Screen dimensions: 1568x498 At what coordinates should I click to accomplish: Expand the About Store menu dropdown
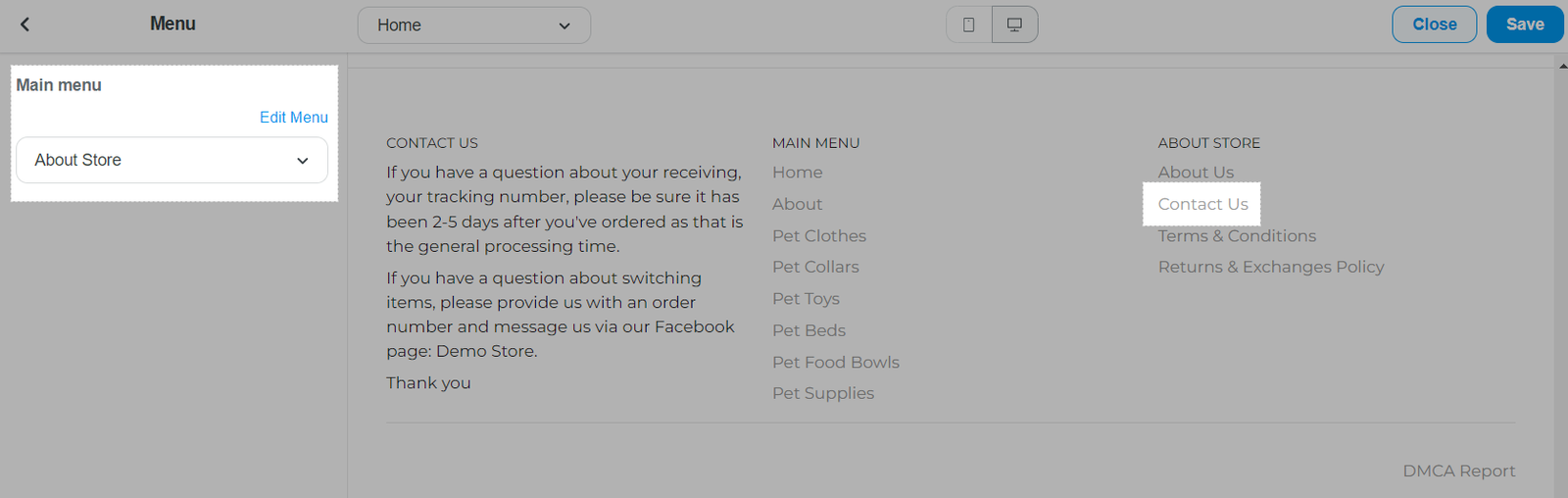(171, 160)
